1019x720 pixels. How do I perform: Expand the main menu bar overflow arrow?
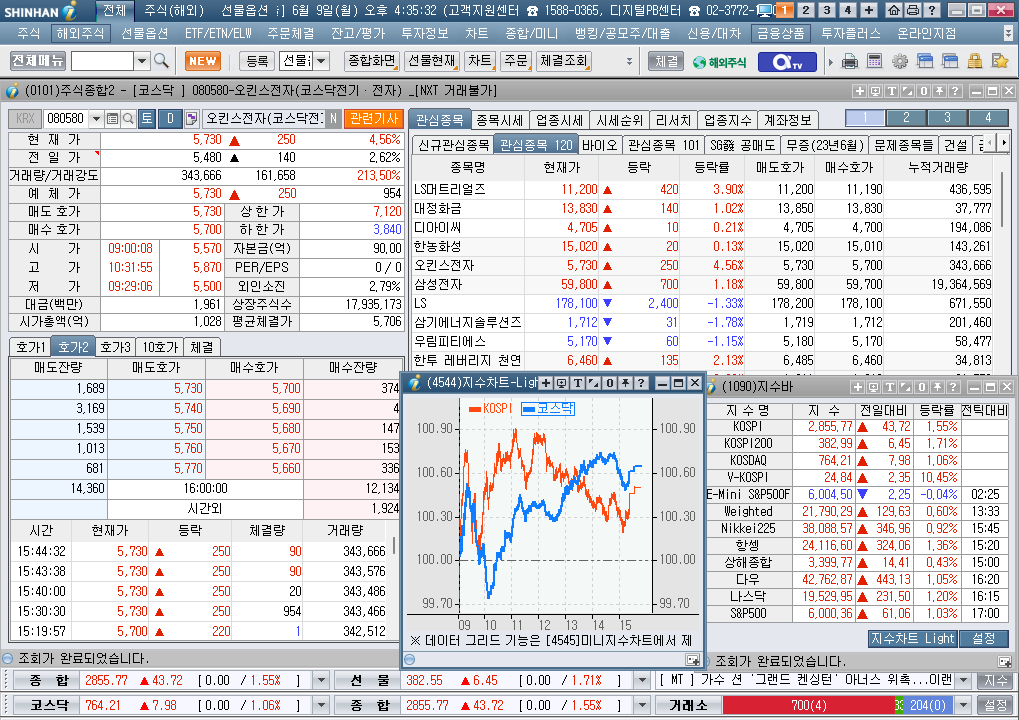tap(1009, 33)
